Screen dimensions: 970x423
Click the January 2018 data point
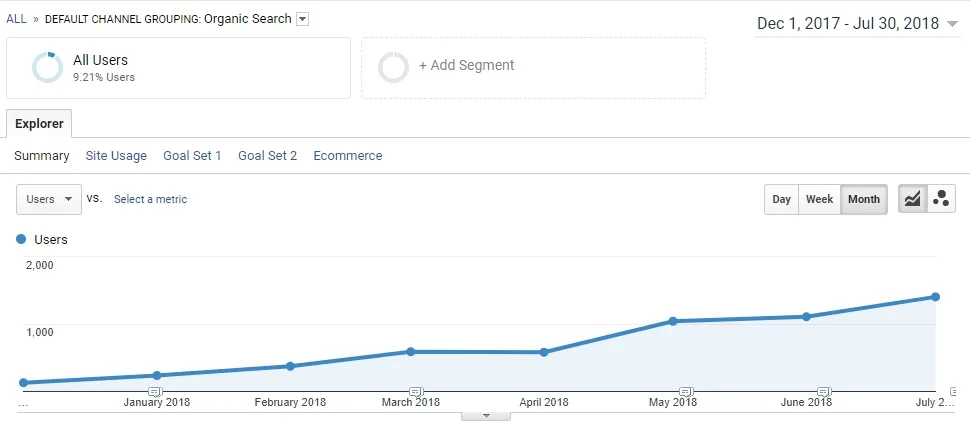pos(157,375)
